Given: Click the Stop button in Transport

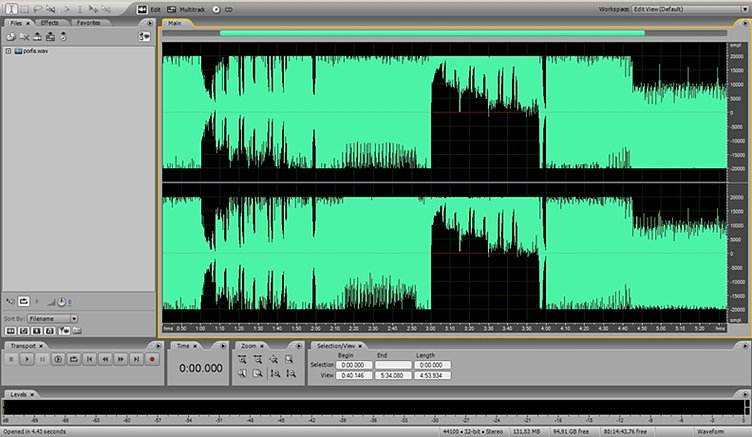Looking at the screenshot, I should tap(11, 358).
